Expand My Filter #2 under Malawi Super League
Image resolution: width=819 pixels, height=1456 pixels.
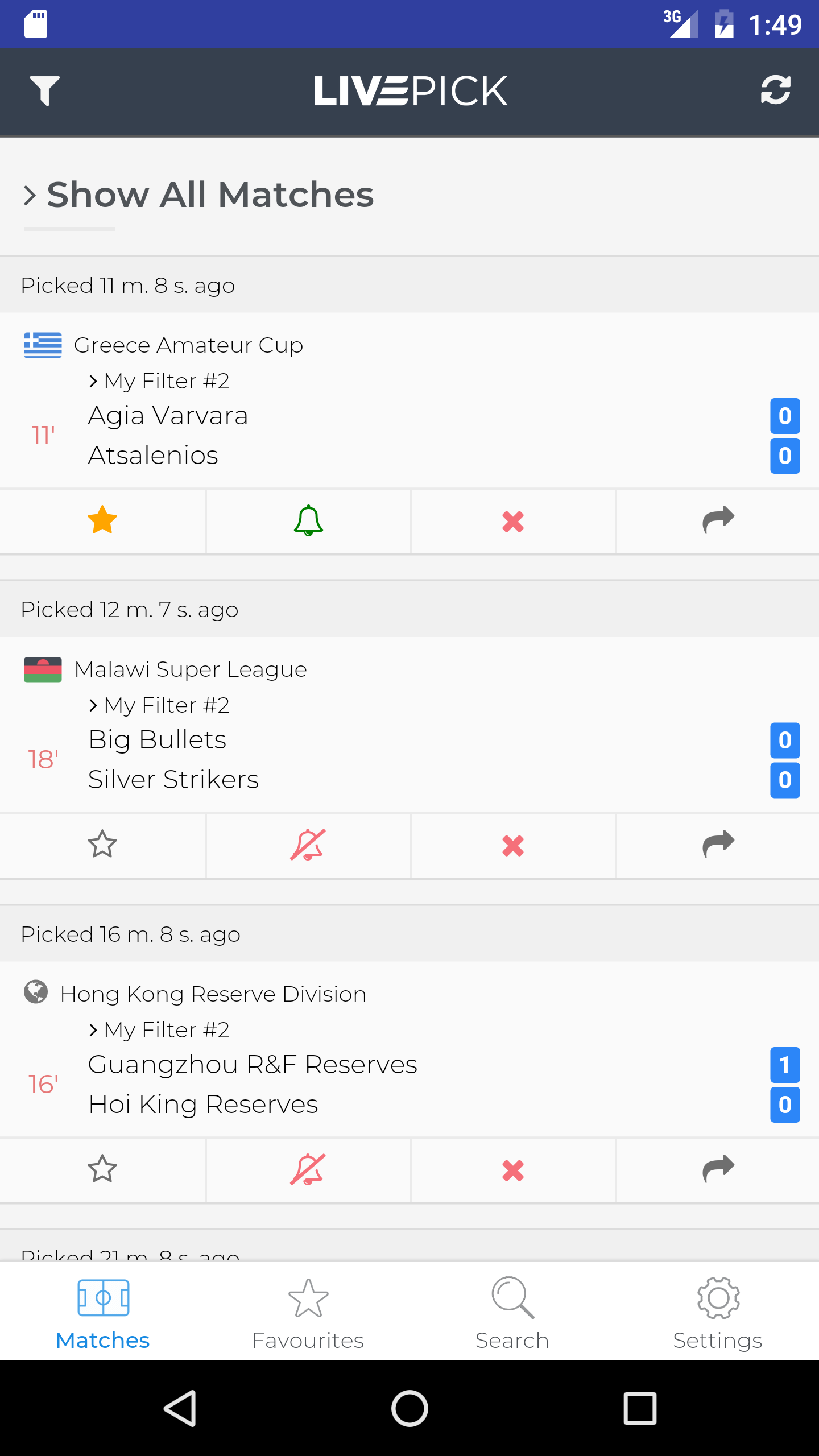(x=159, y=705)
